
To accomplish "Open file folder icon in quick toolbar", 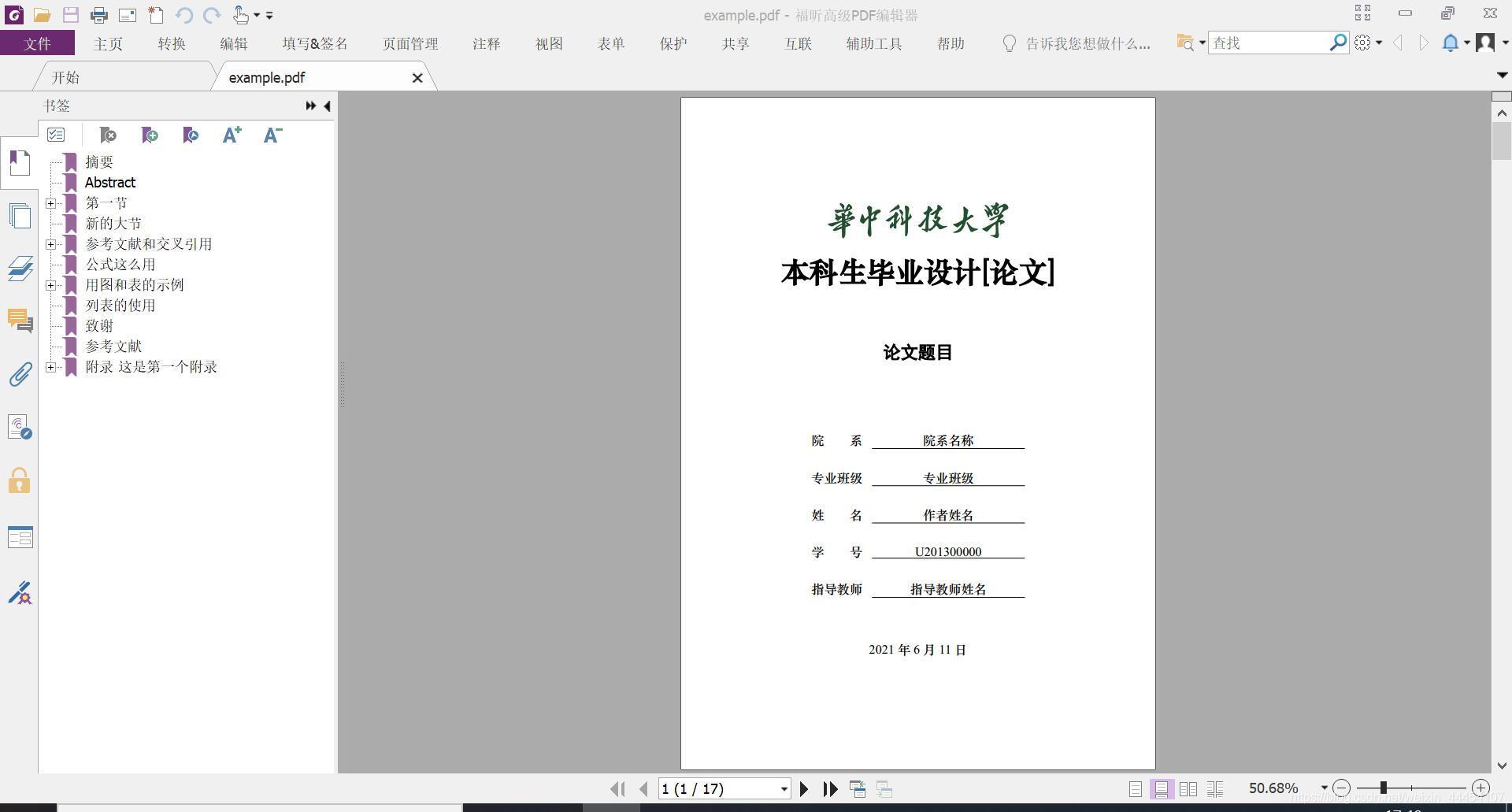I will (x=42, y=15).
